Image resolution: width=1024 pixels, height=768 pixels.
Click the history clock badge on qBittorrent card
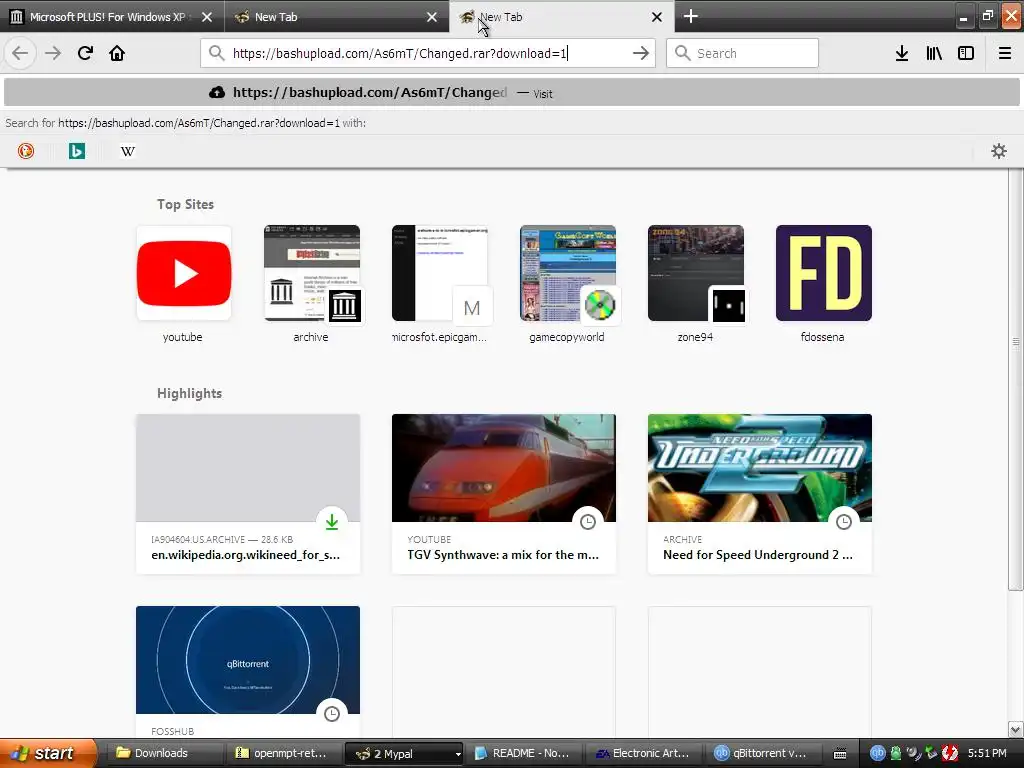pos(332,714)
